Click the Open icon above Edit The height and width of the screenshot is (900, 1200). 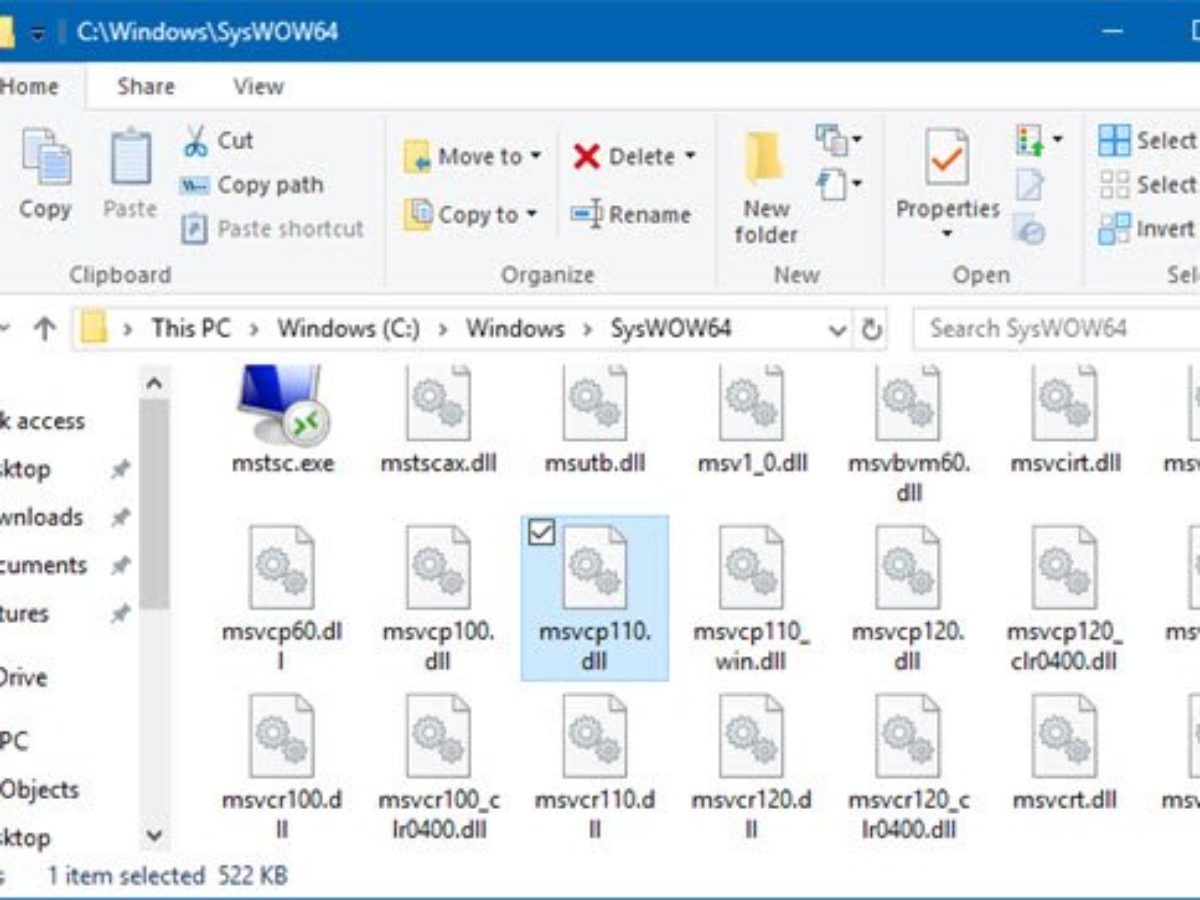tap(1030, 140)
